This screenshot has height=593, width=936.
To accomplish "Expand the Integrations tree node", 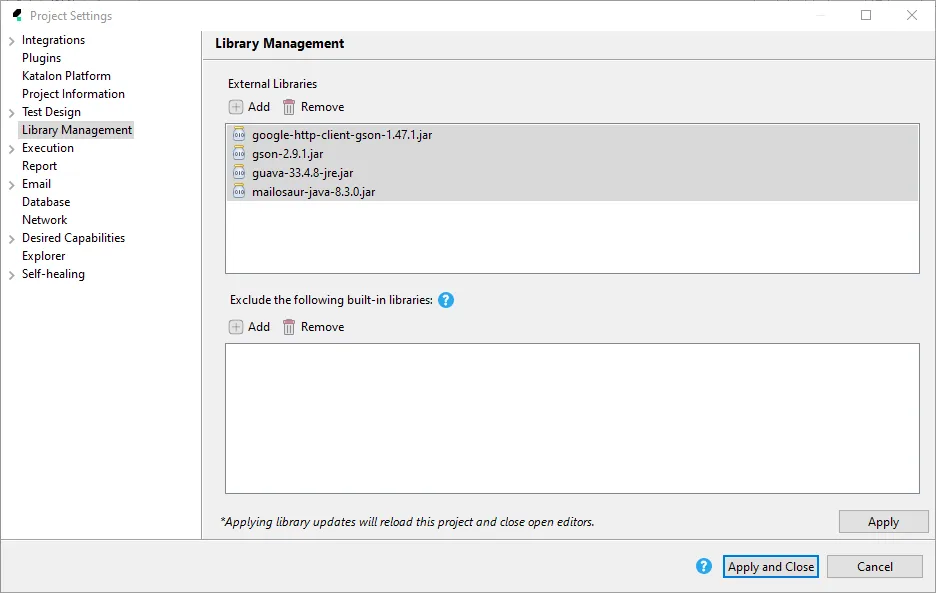I will tap(12, 40).
